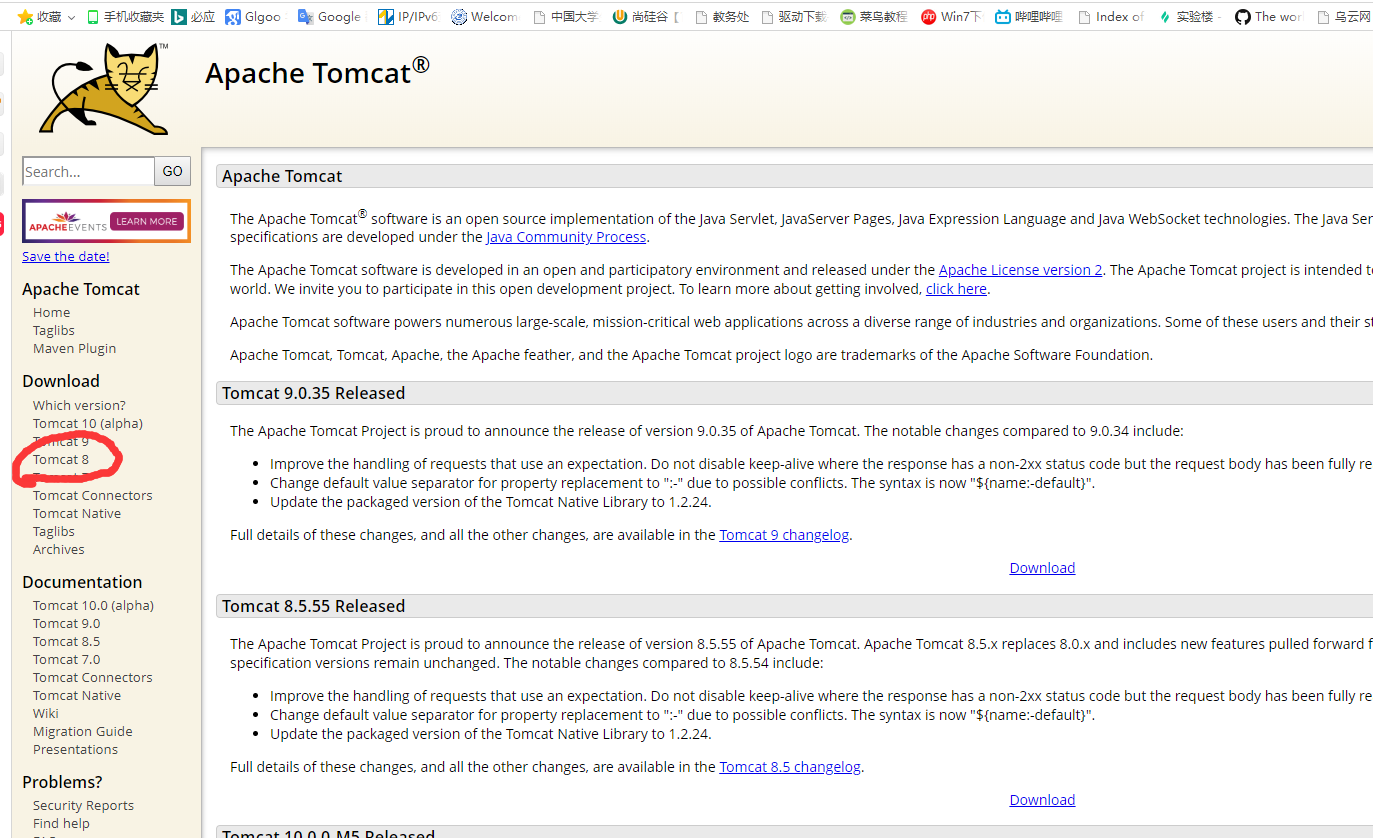This screenshot has width=1373, height=838.
Task: Click the Tomcat cat logo
Action: tap(104, 88)
